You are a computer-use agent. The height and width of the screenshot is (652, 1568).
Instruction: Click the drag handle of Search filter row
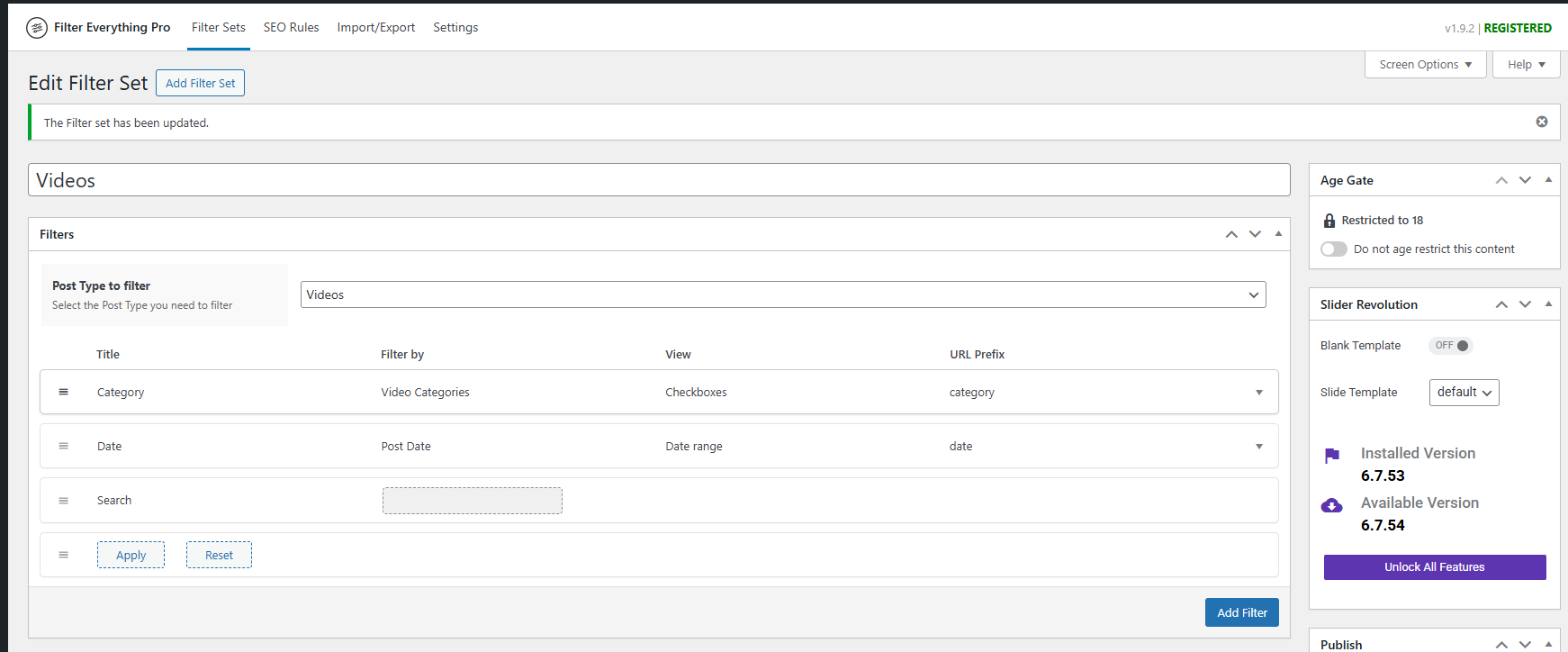point(64,501)
